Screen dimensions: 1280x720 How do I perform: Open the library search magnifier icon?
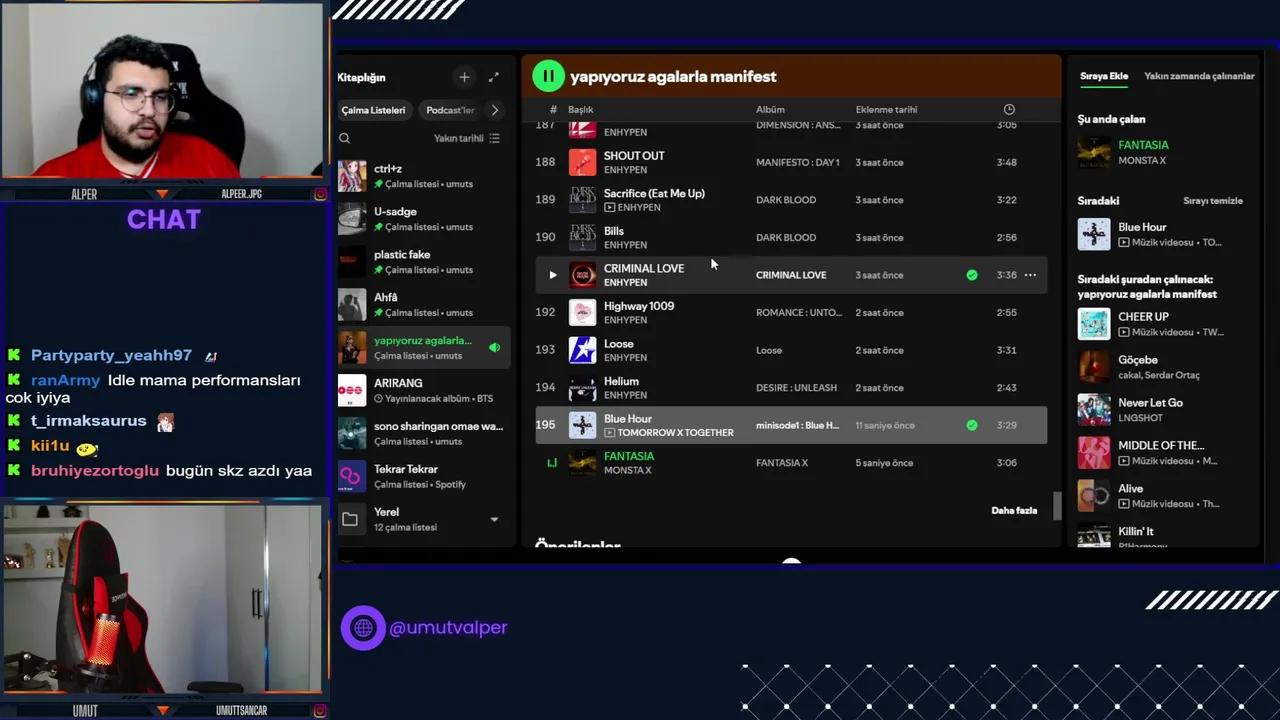point(344,138)
